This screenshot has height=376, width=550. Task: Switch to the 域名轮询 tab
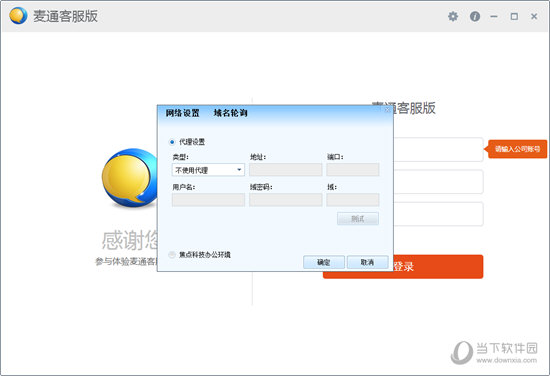click(230, 113)
